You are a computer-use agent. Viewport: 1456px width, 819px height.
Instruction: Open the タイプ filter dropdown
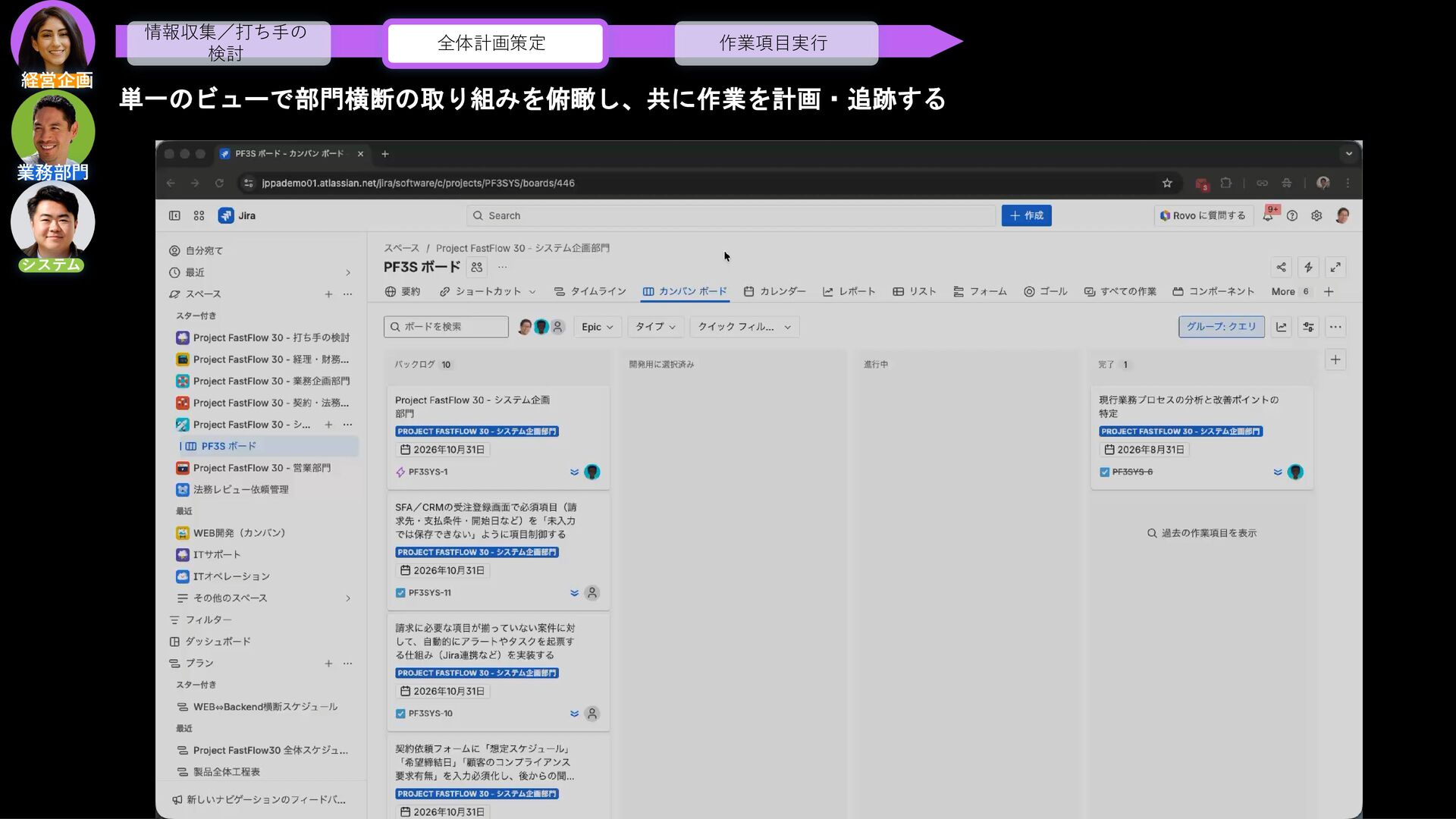coord(654,327)
